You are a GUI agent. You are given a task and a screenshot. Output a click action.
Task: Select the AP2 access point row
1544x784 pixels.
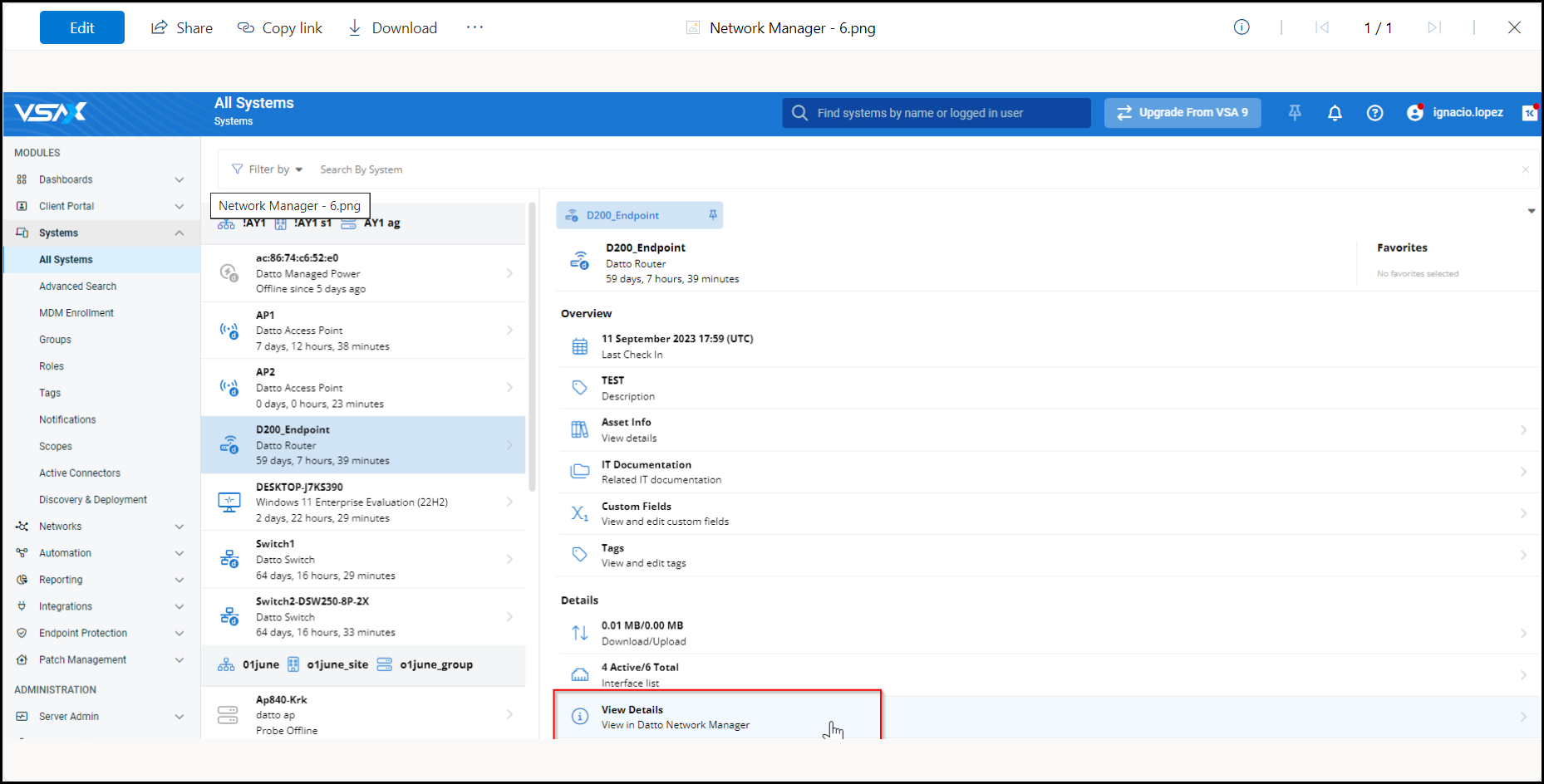(x=363, y=388)
